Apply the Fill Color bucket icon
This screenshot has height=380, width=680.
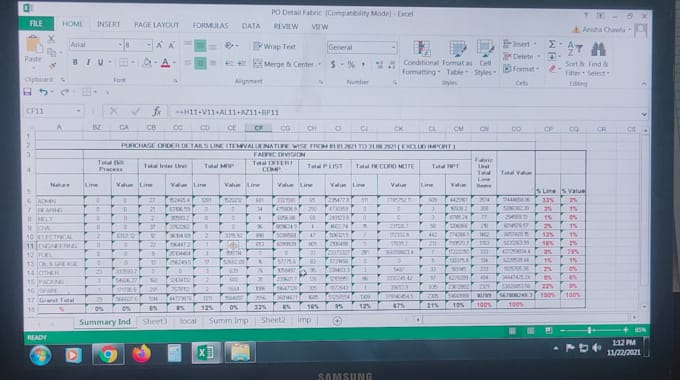click(x=147, y=63)
